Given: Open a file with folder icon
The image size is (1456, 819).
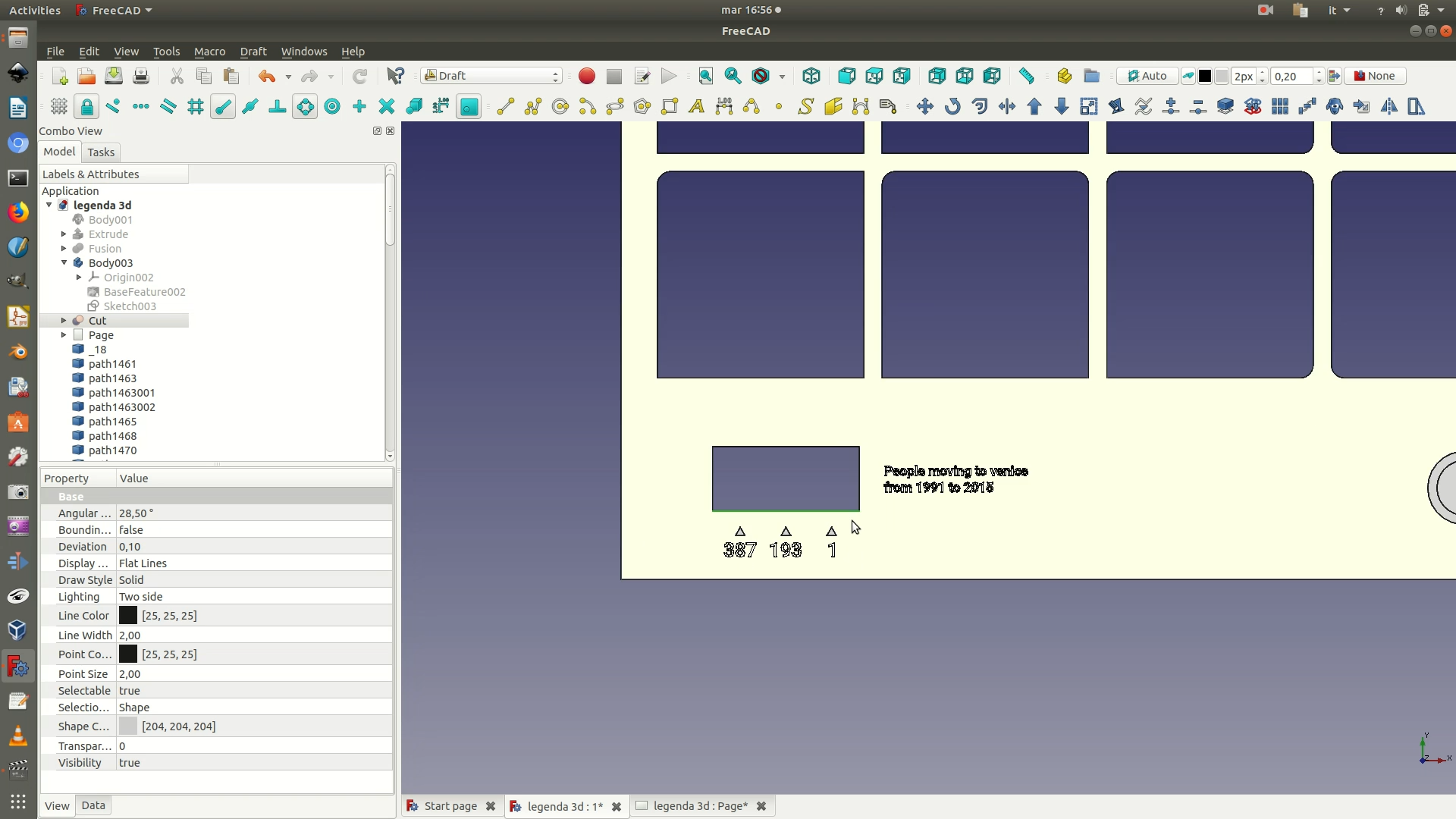Looking at the screenshot, I should (x=86, y=76).
